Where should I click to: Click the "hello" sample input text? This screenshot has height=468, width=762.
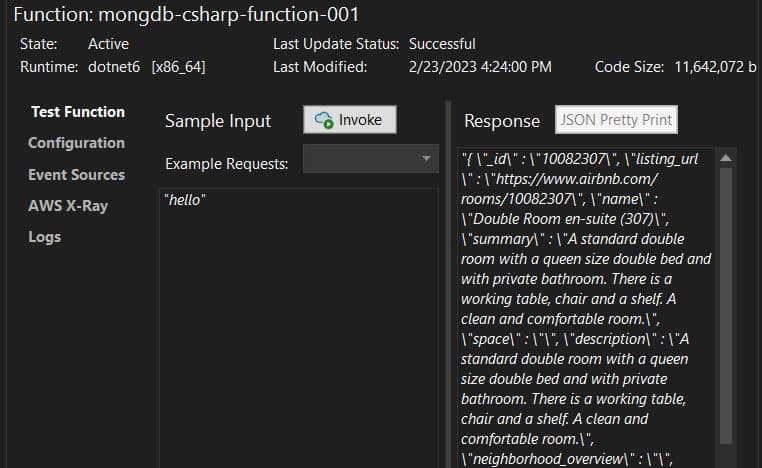(185, 200)
